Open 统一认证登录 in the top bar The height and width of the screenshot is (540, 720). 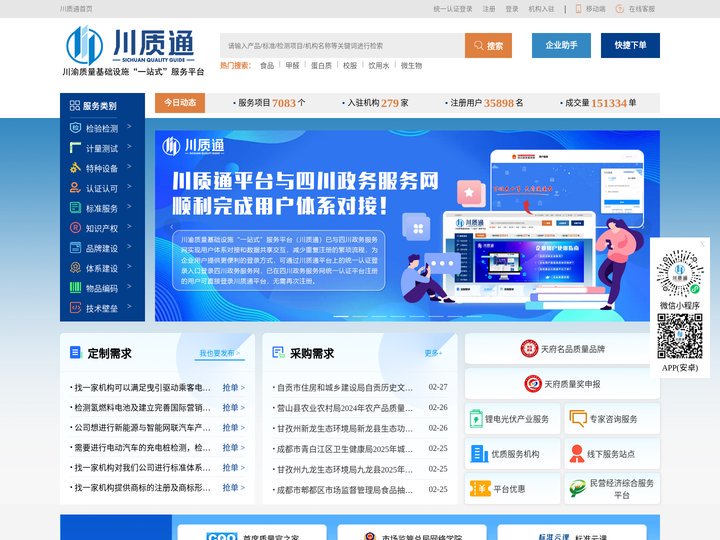pyautogui.click(x=453, y=9)
